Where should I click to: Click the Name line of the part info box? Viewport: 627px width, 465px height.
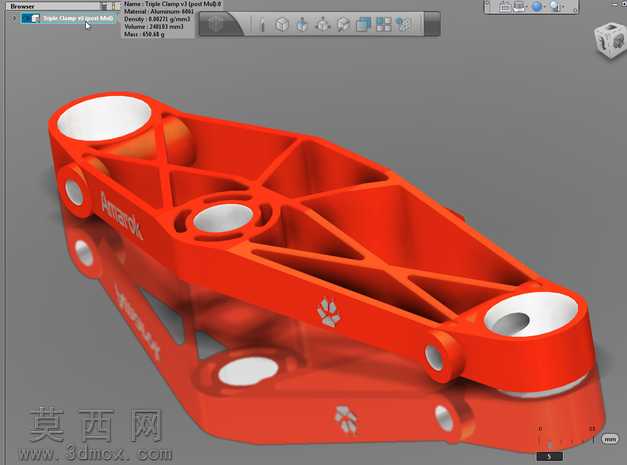pyautogui.click(x=172, y=4)
